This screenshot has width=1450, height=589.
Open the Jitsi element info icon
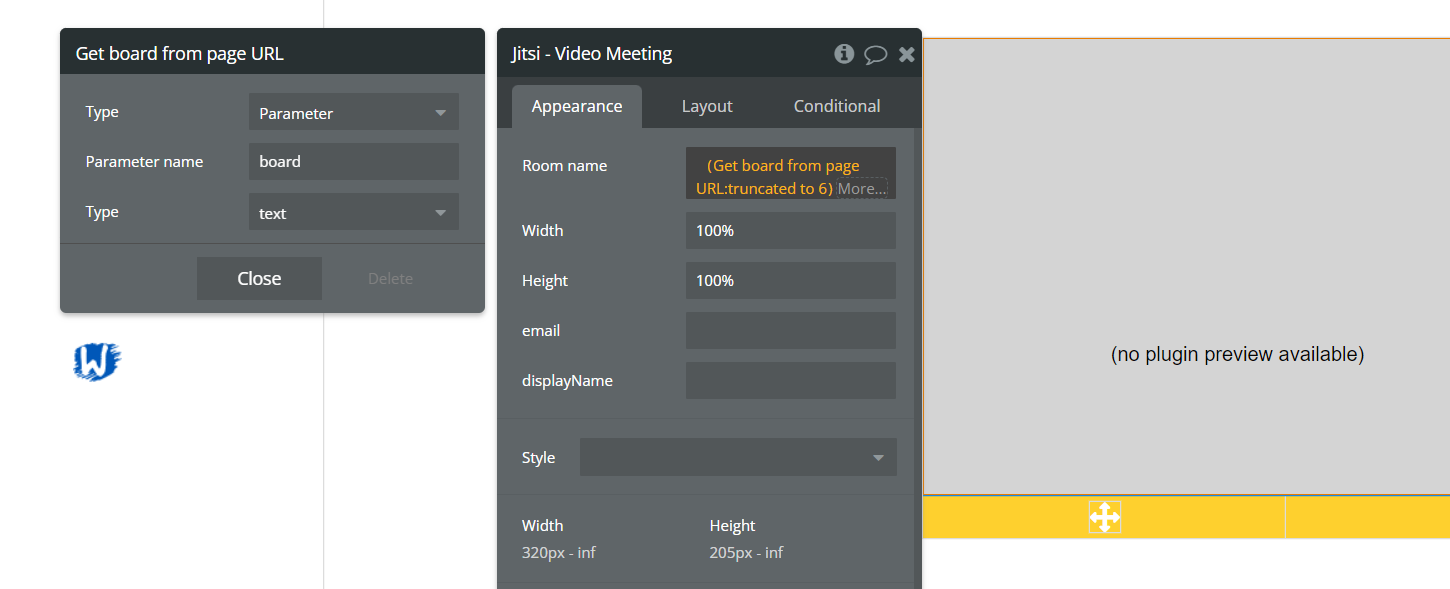coord(844,54)
